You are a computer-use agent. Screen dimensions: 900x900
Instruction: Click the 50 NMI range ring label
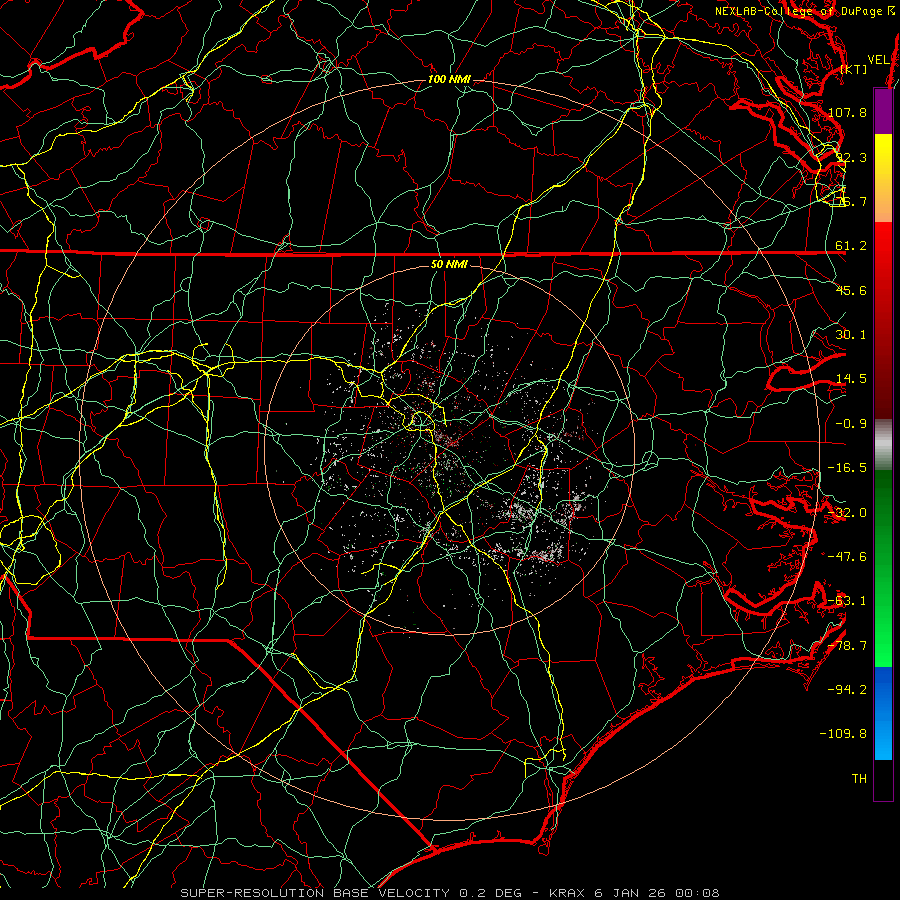coord(449,264)
